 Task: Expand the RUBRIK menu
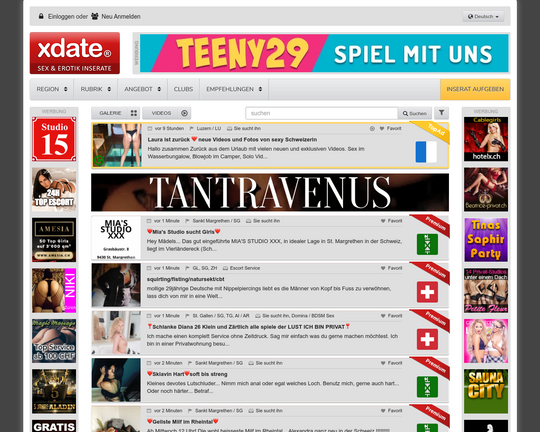pos(95,89)
